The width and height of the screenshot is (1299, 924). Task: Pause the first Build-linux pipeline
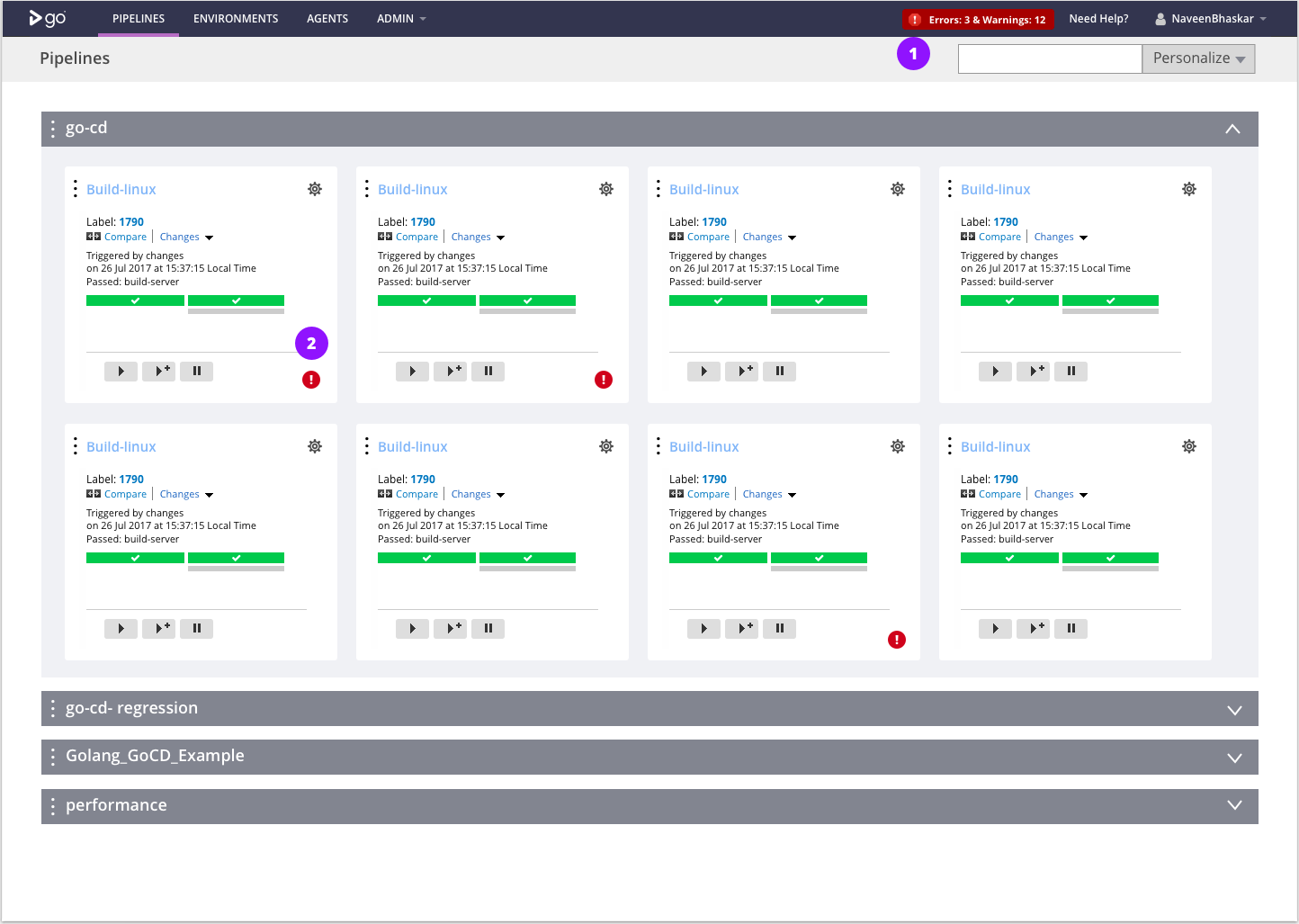196,371
